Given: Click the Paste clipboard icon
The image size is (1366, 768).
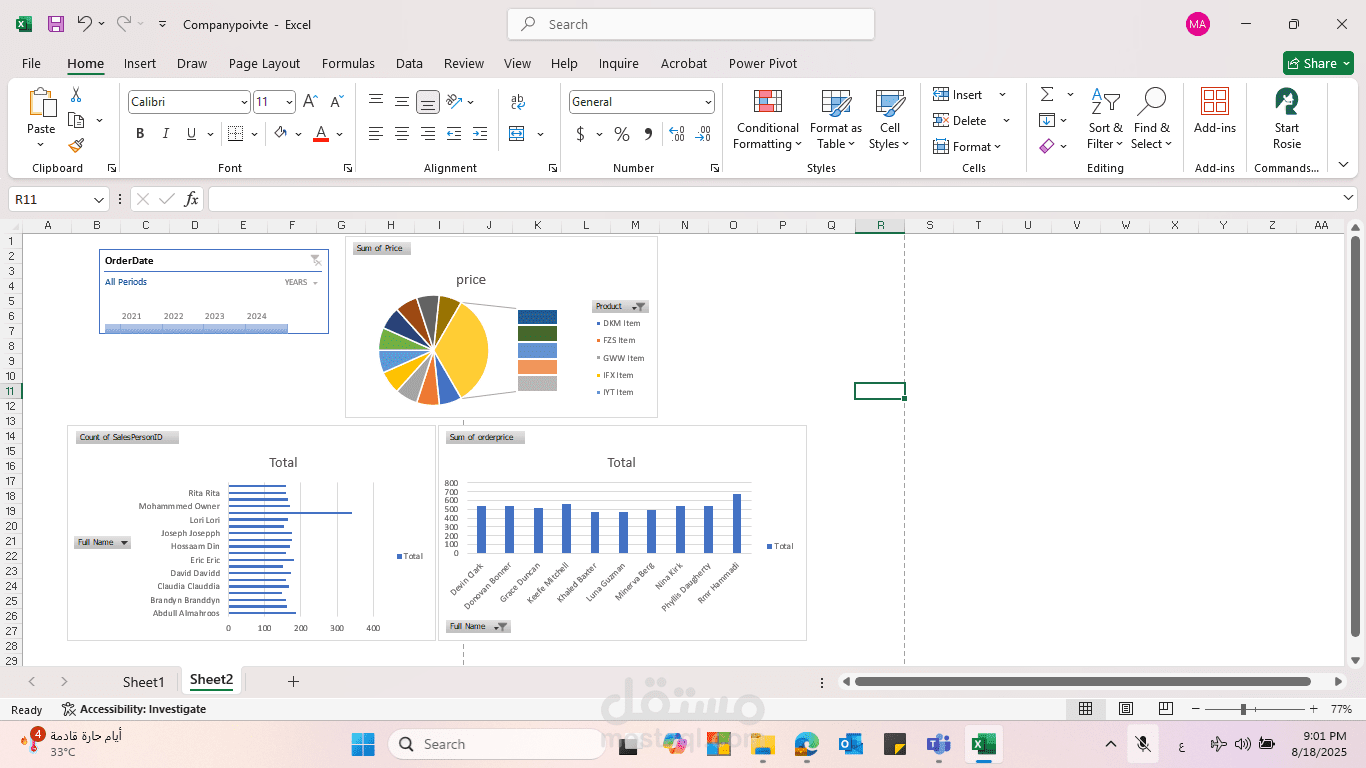Looking at the screenshot, I should pyautogui.click(x=42, y=103).
